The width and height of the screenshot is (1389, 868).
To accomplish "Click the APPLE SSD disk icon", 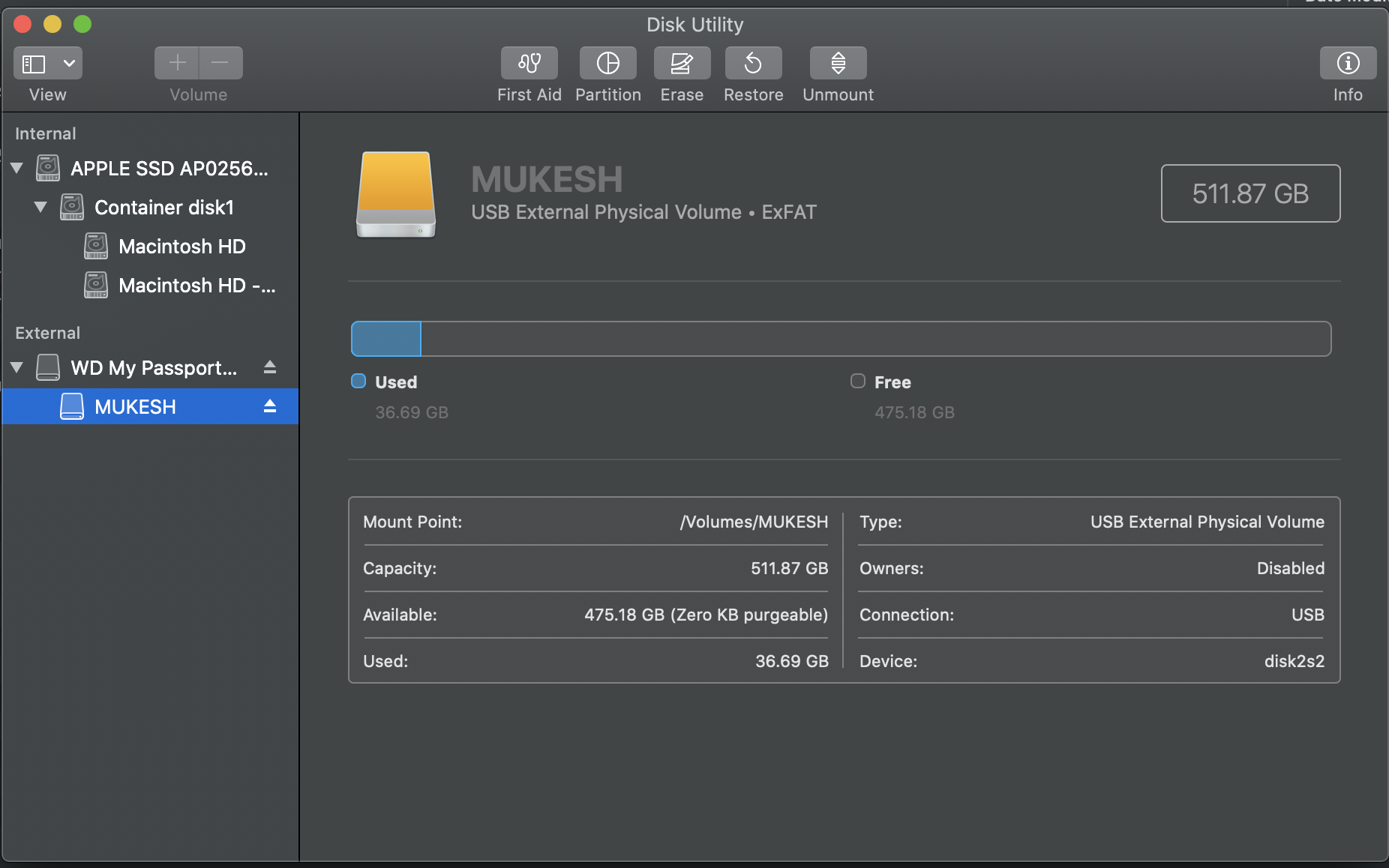I will coord(48,168).
